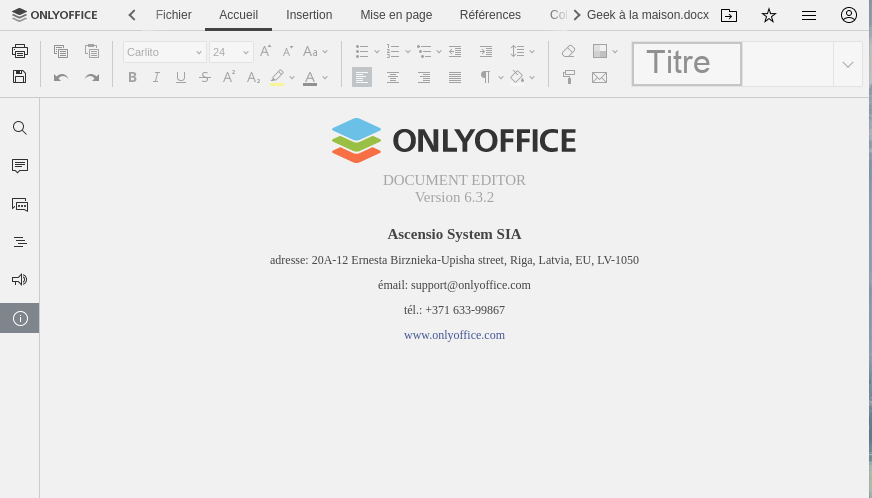Click the ONLYOFFICE header logo
The height and width of the screenshot is (498, 872).
click(54, 15)
